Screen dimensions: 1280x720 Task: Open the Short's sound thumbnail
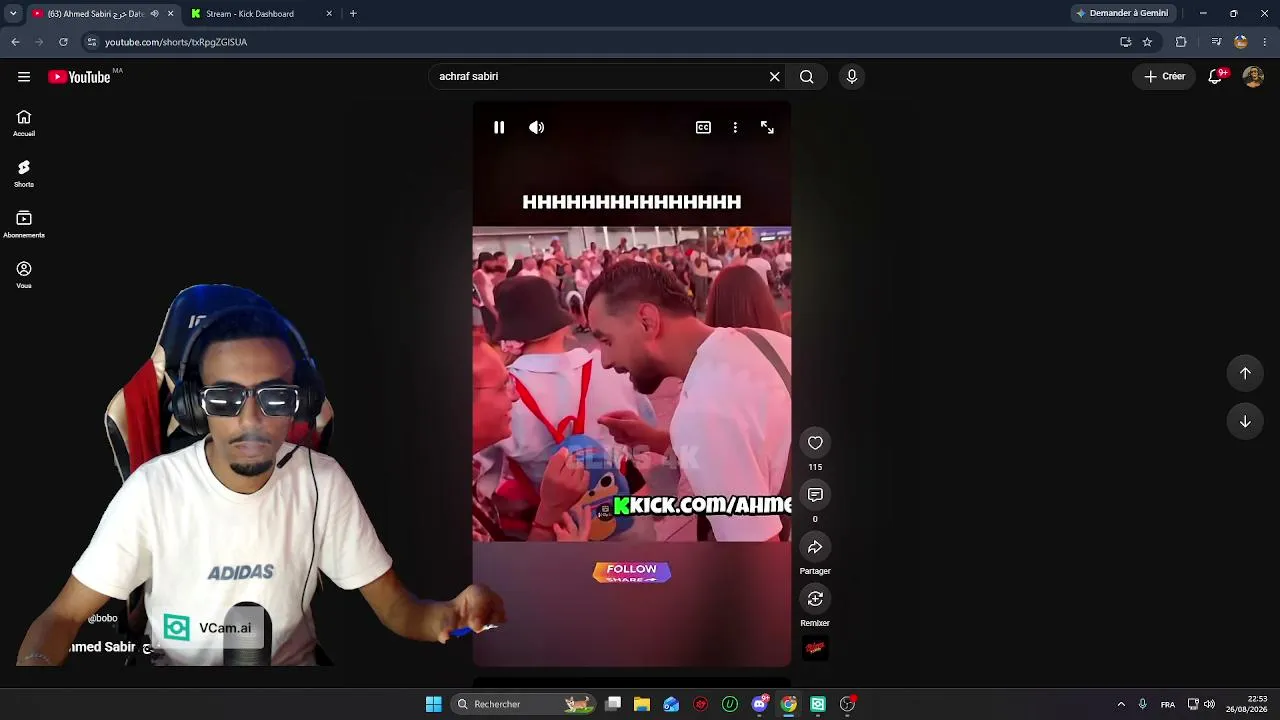point(815,649)
